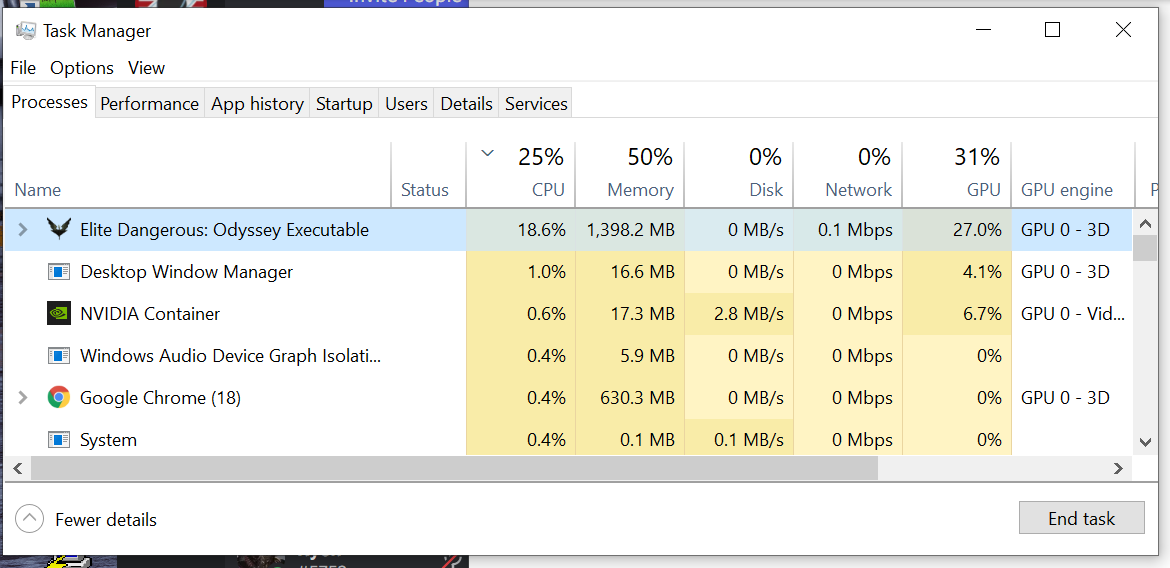
Task: Click the 4.1% Desktop Window Manager GPU value
Action: pos(981,272)
